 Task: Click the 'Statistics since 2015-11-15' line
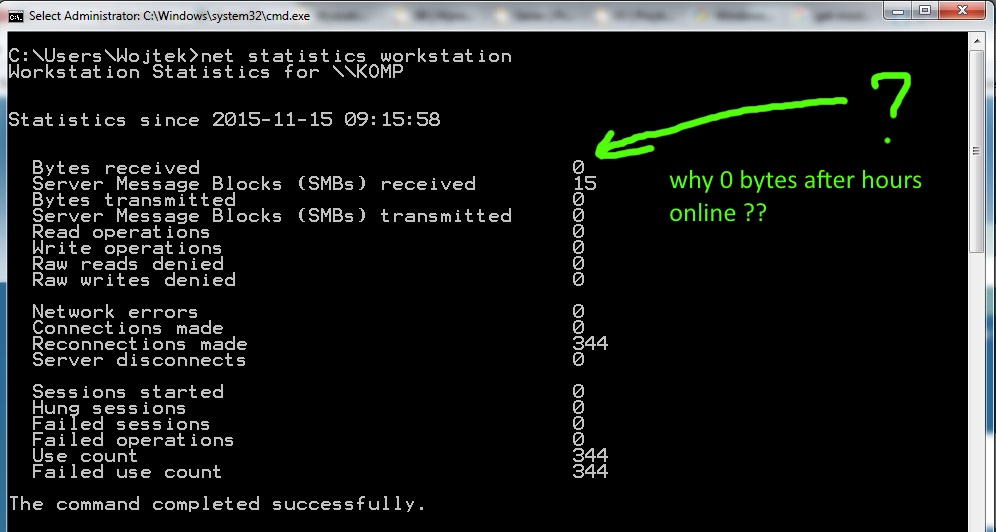(224, 119)
